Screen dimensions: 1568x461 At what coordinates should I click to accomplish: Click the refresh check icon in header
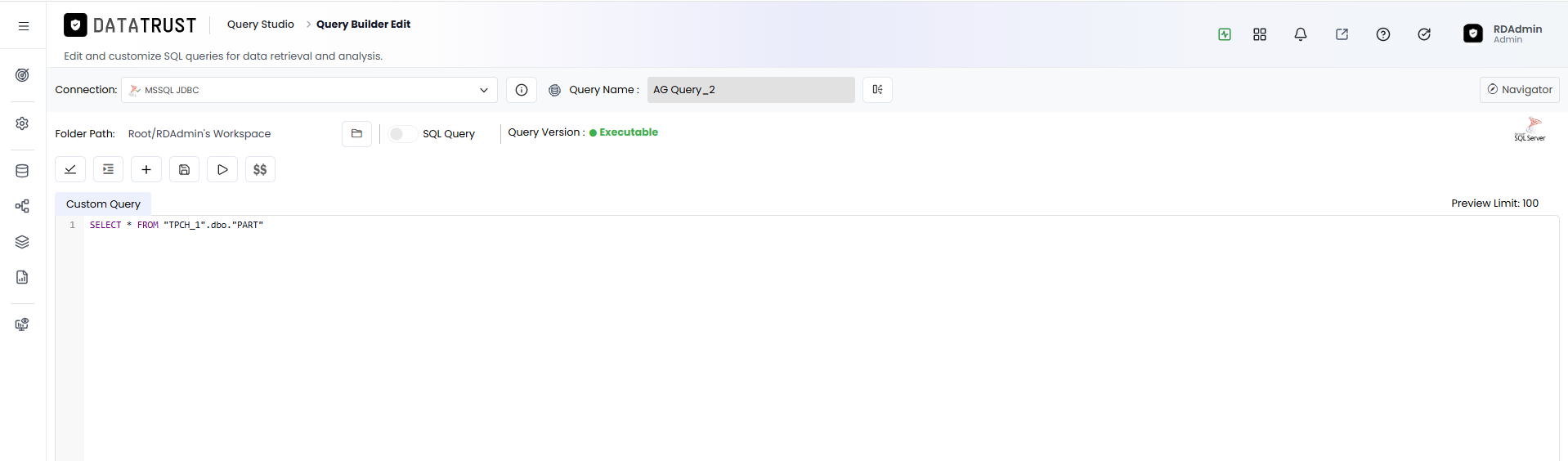tap(1423, 34)
